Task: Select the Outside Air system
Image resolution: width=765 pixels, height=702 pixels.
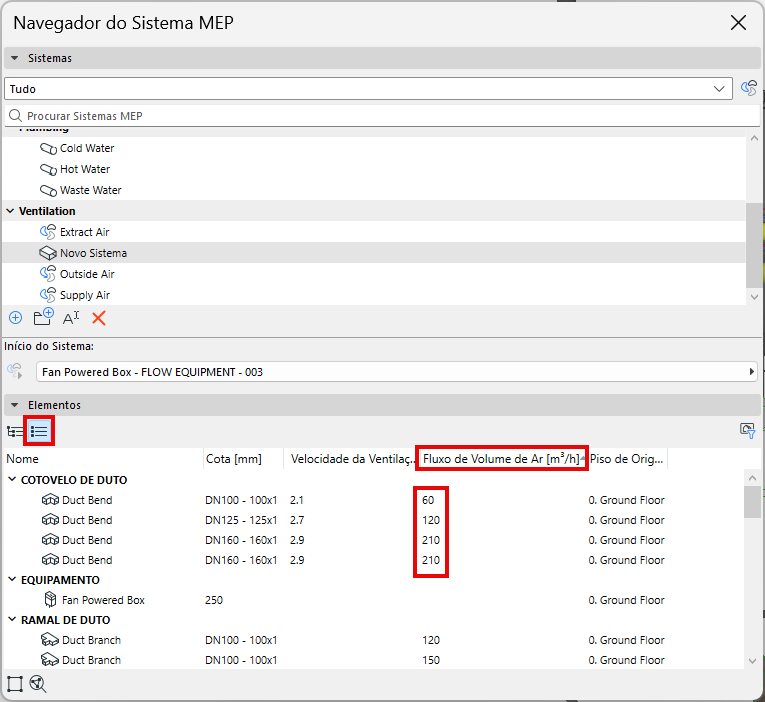Action: point(374,274)
